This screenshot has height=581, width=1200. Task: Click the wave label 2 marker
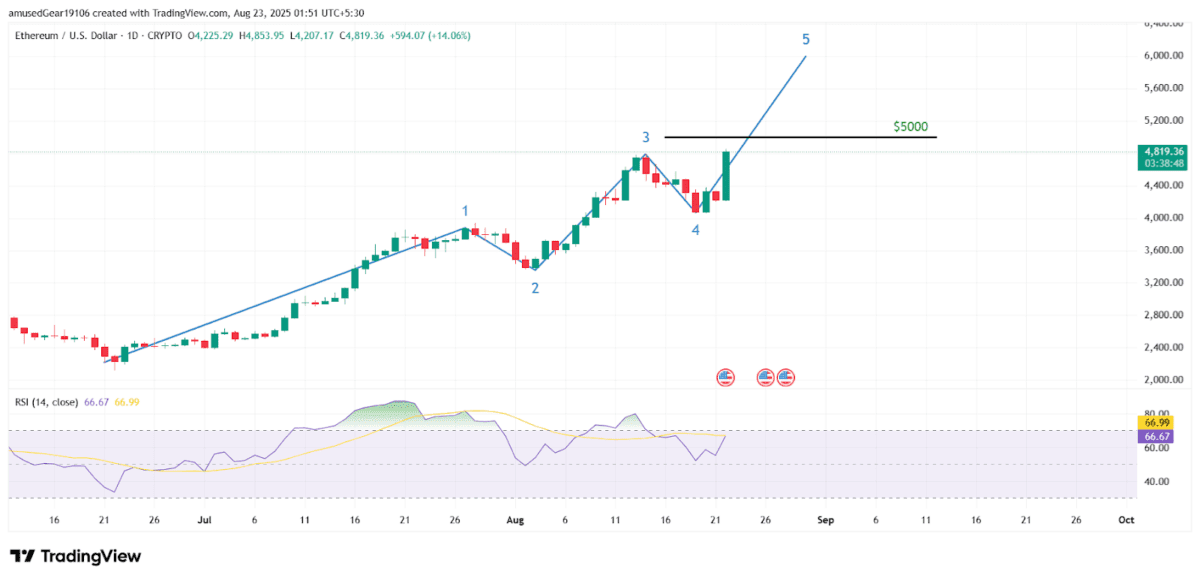tap(535, 288)
